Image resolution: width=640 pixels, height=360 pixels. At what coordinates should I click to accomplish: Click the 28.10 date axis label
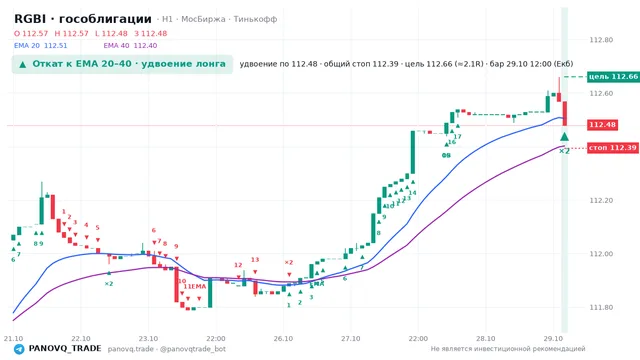(486, 339)
